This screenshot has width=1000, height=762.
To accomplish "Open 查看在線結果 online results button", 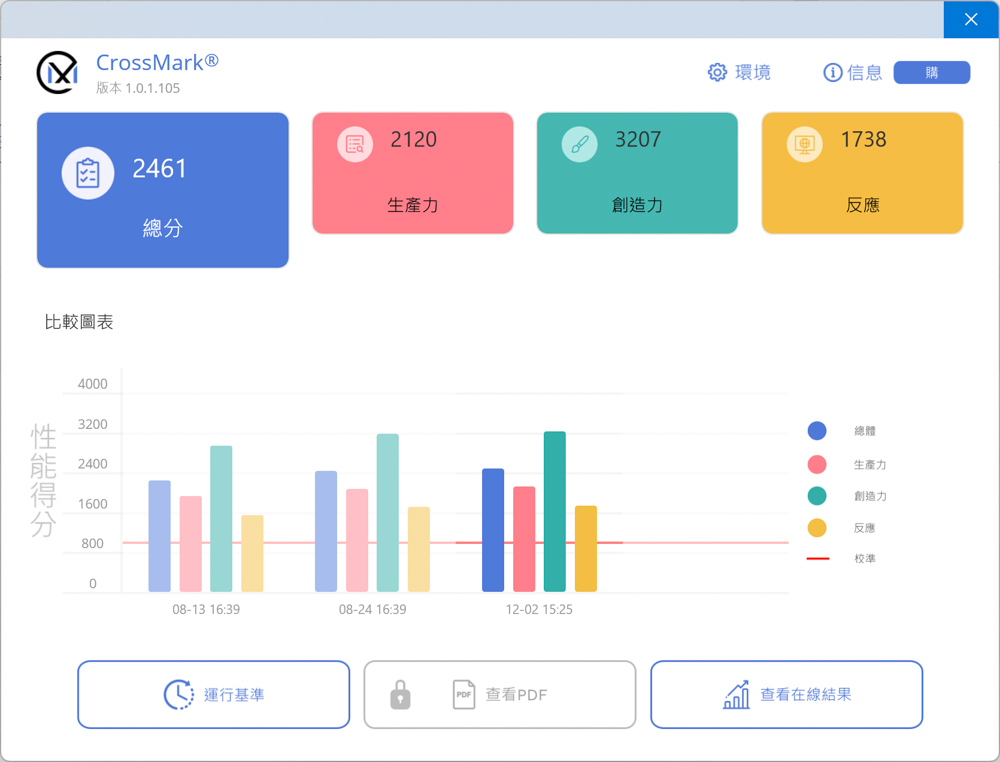I will (786, 694).
